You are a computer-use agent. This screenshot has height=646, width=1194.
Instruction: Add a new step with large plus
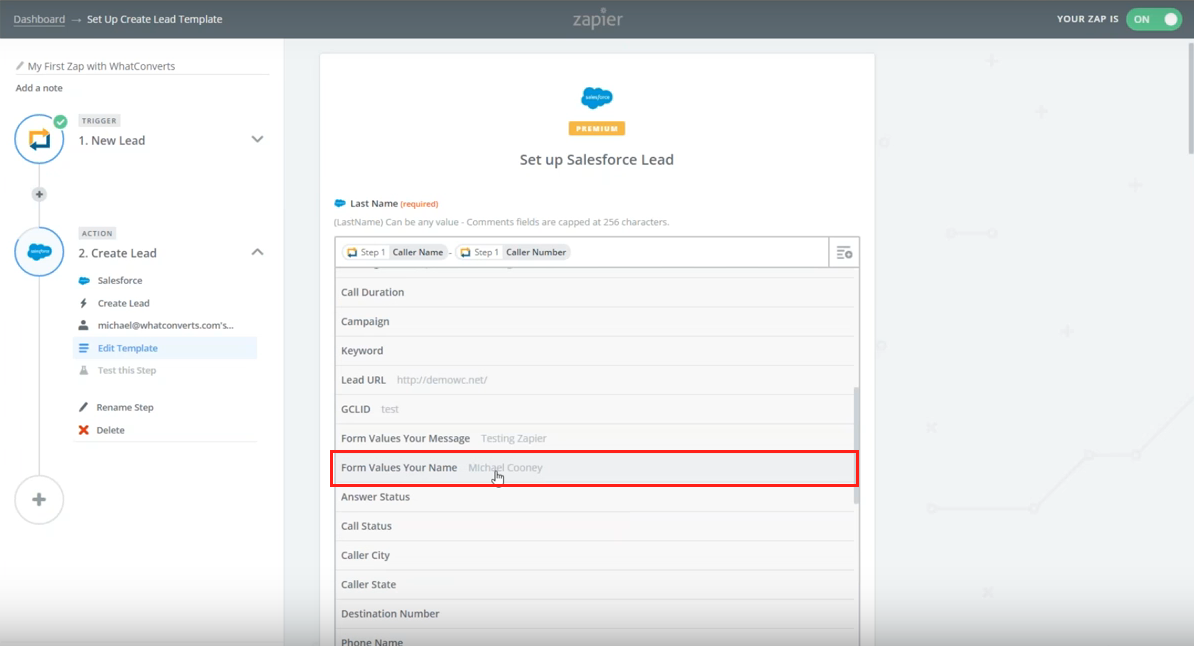click(39, 500)
